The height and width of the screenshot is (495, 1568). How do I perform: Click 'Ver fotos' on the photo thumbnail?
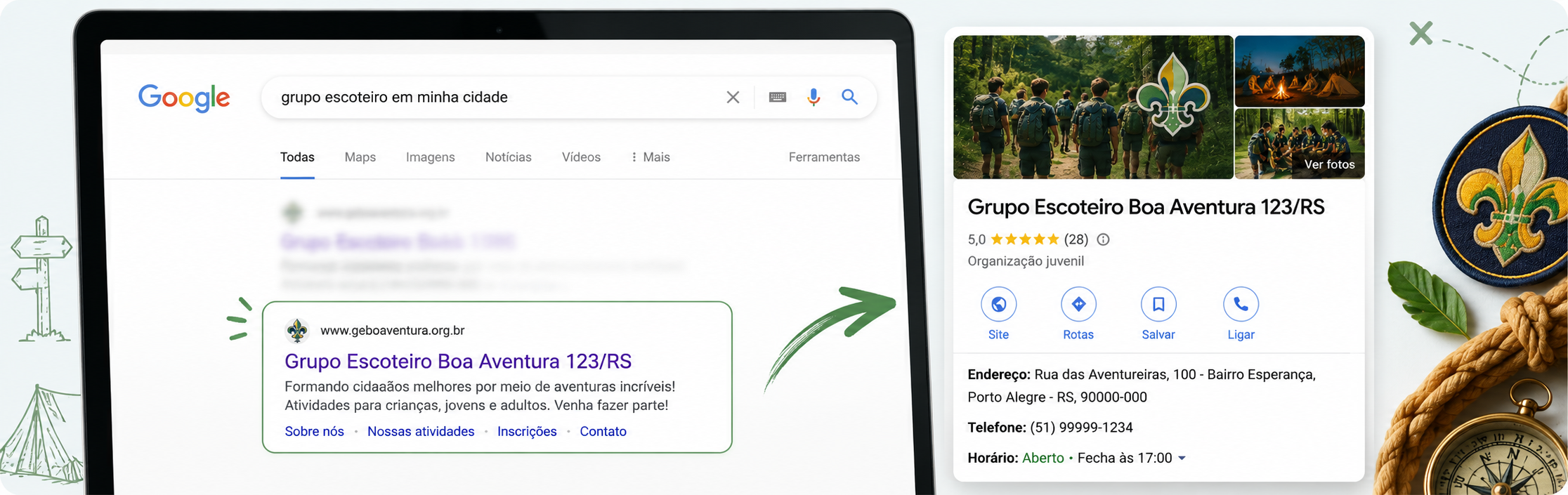tap(1329, 164)
